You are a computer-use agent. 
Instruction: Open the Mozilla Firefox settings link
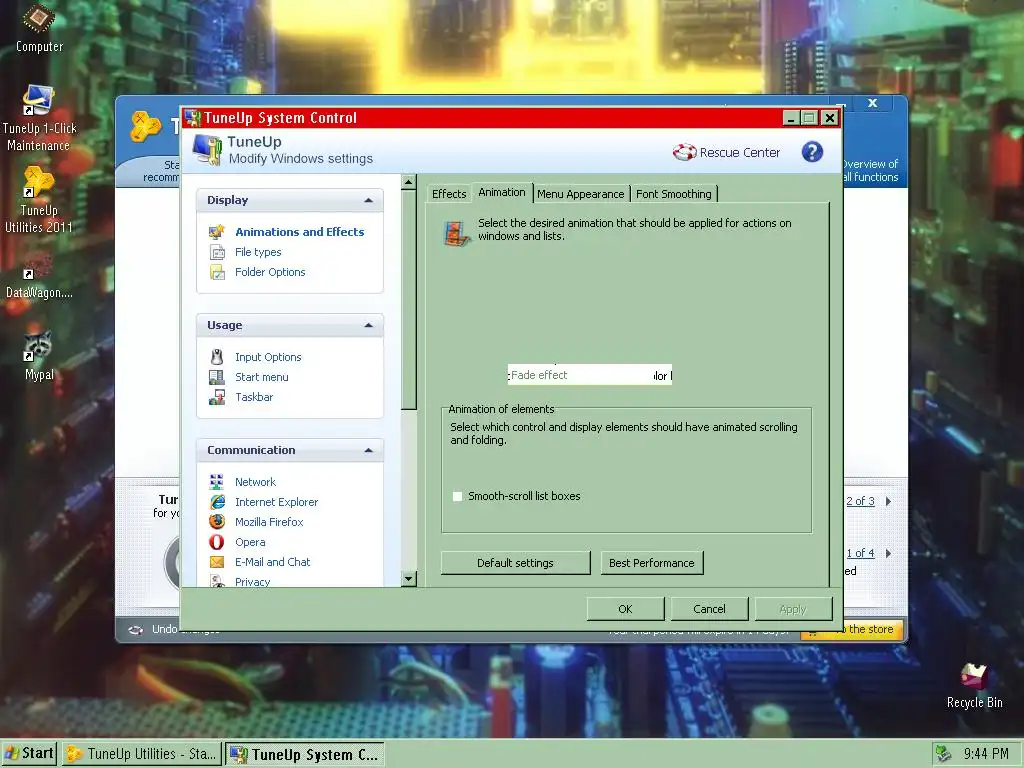pos(269,522)
